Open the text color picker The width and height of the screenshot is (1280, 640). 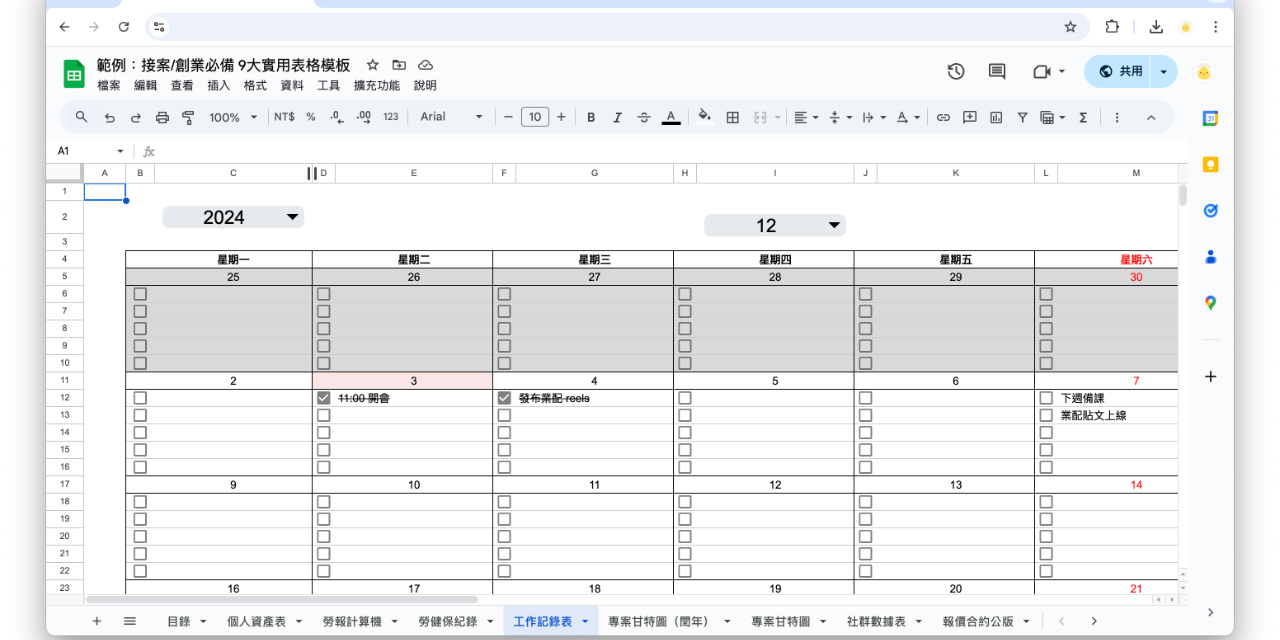(x=671, y=117)
